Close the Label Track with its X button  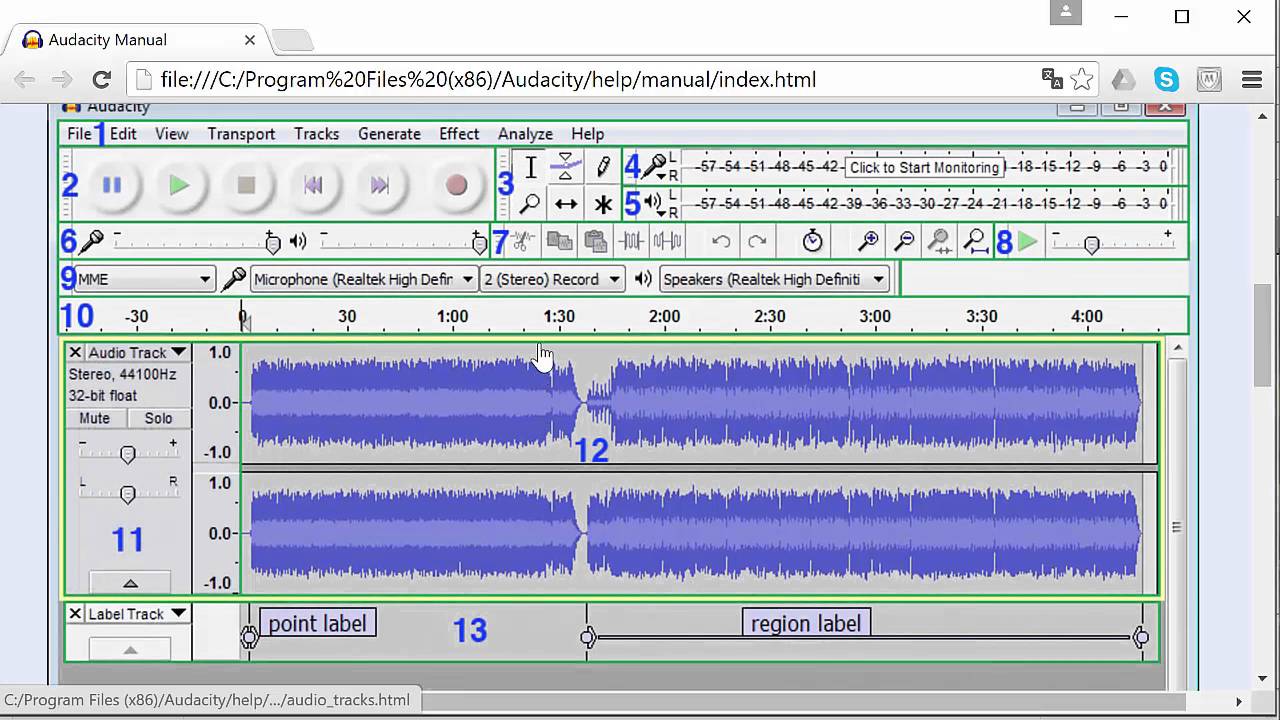click(75, 614)
